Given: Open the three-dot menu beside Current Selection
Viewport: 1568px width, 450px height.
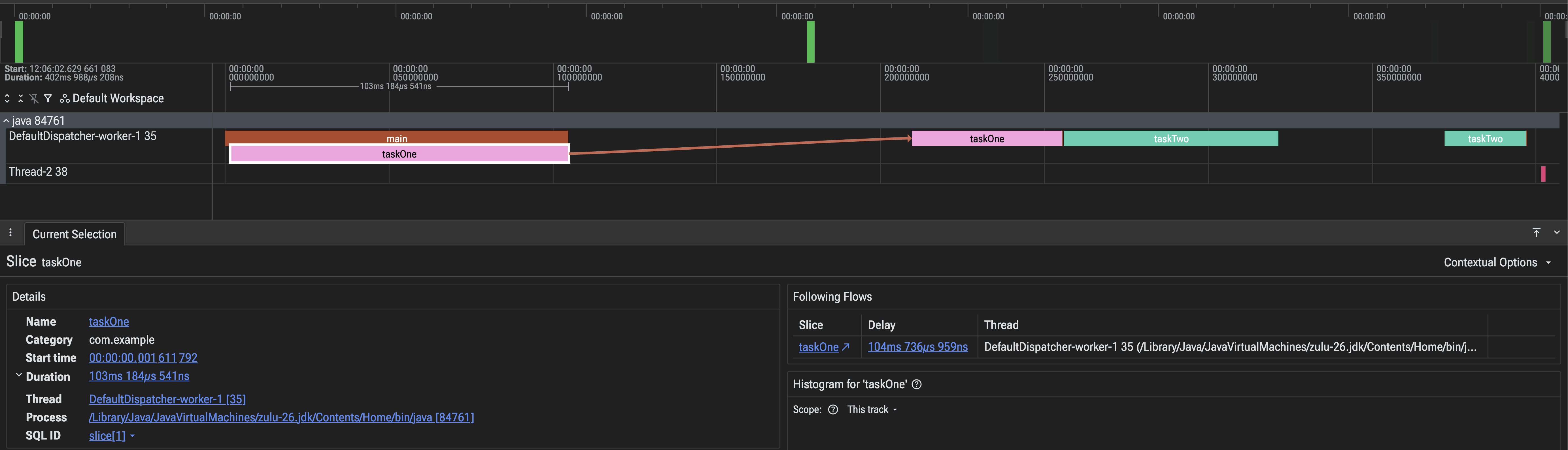Looking at the screenshot, I should 10,233.
